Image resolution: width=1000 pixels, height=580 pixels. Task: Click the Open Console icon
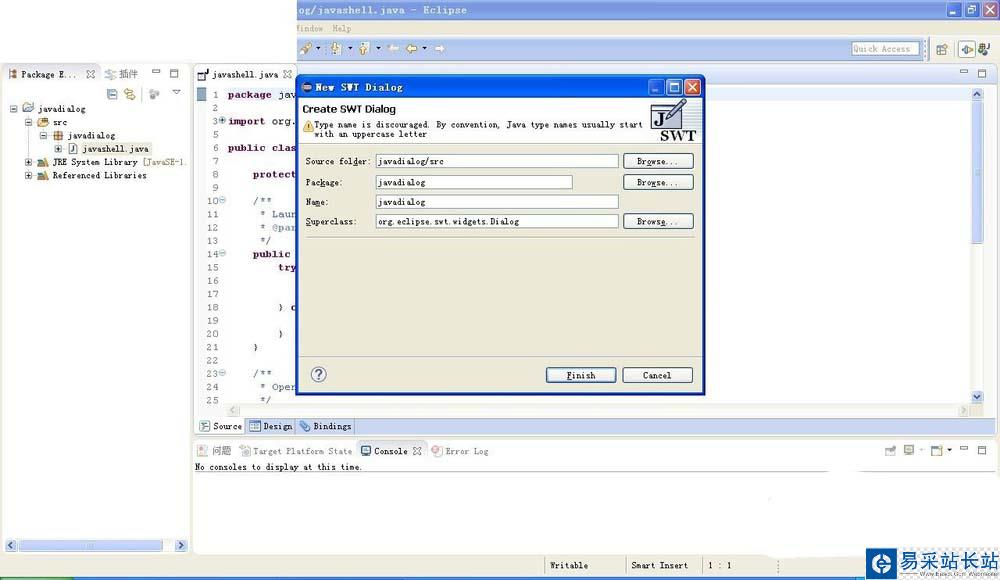[x=936, y=450]
